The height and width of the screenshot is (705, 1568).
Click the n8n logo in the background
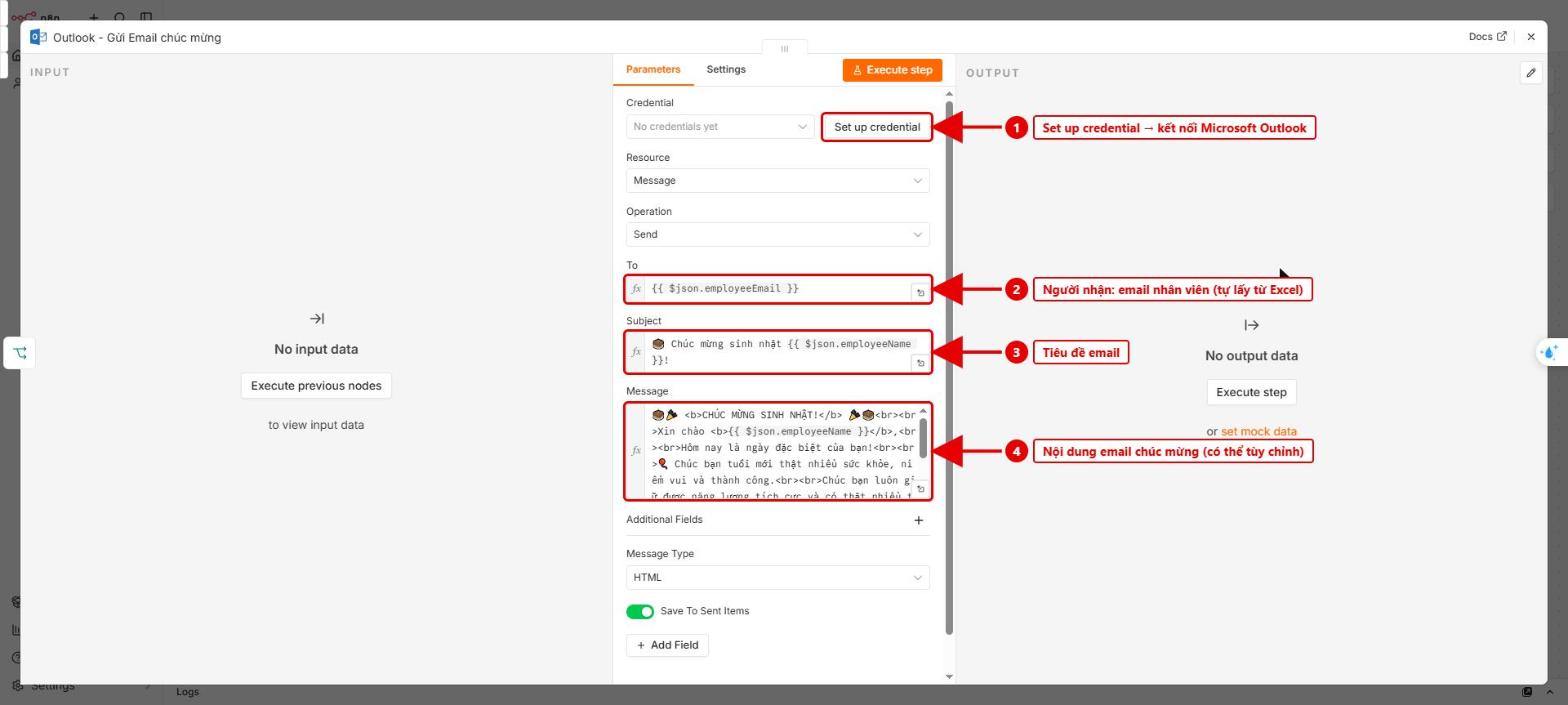coord(36,17)
